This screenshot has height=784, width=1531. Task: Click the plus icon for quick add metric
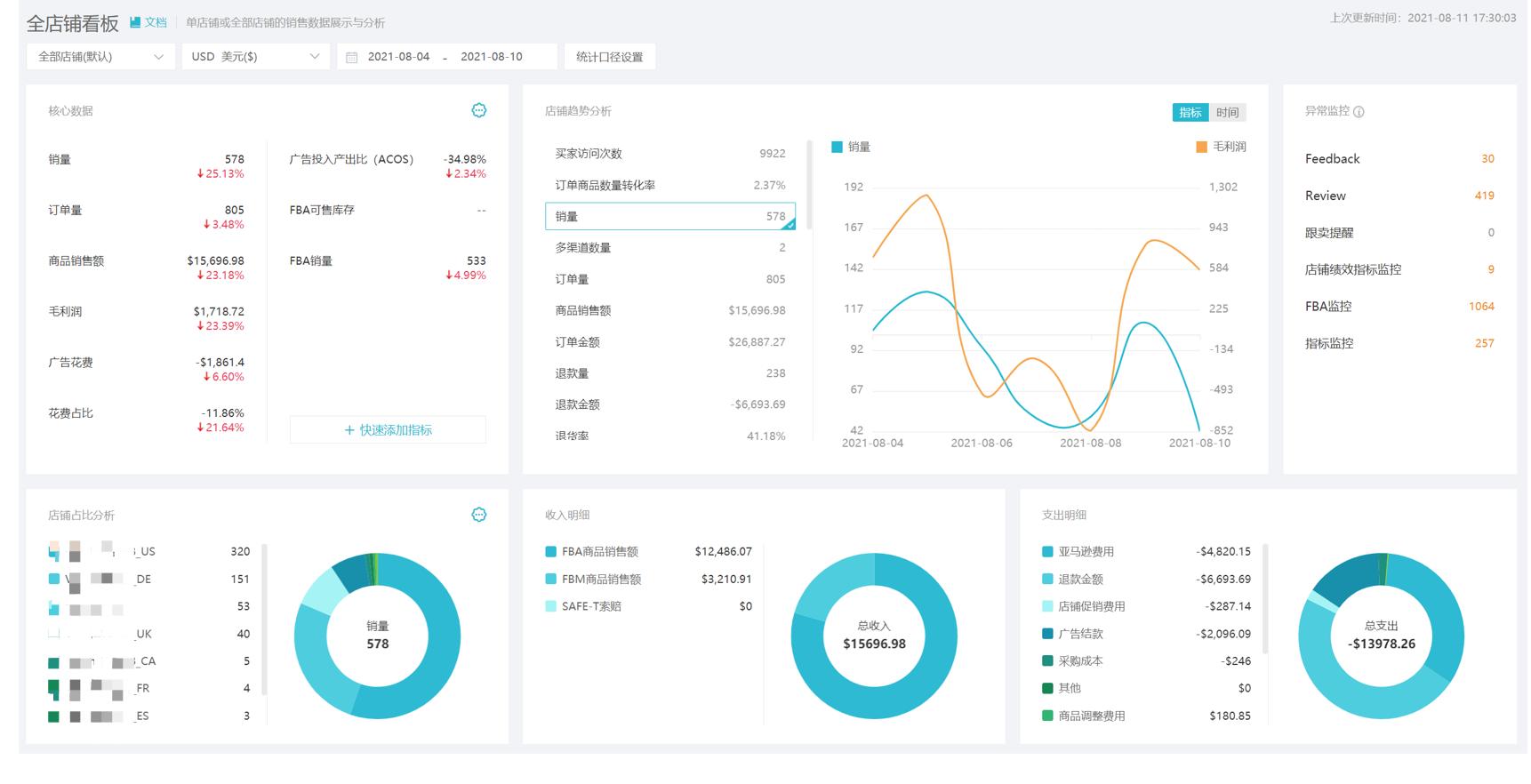(x=349, y=430)
